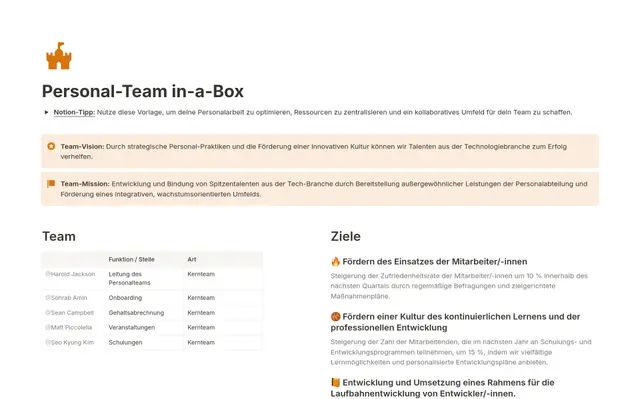Click the page title Personal-Team in-a-Box
This screenshot has width=640, height=399.
(143, 91)
